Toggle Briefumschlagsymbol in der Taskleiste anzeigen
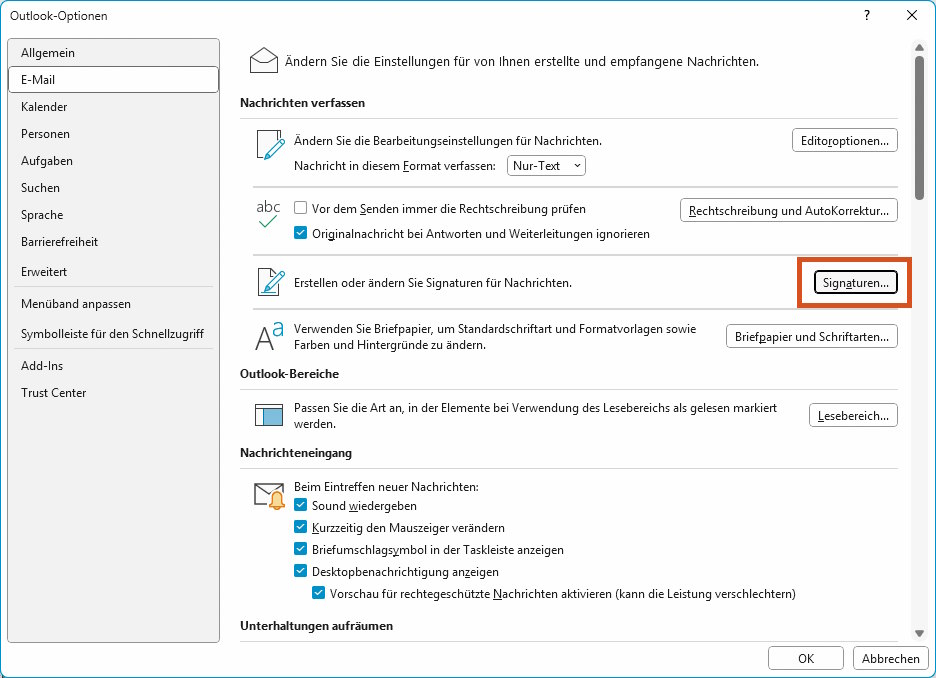This screenshot has height=678, width=936. [300, 549]
